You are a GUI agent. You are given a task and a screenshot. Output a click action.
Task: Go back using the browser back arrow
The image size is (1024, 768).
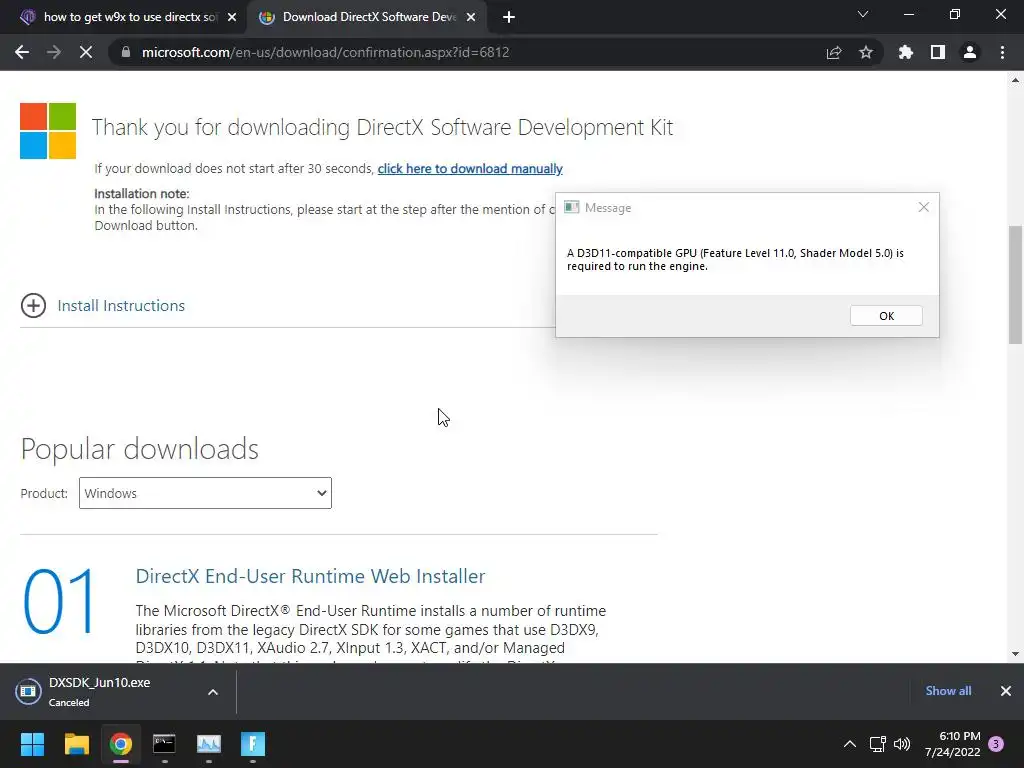point(22,52)
